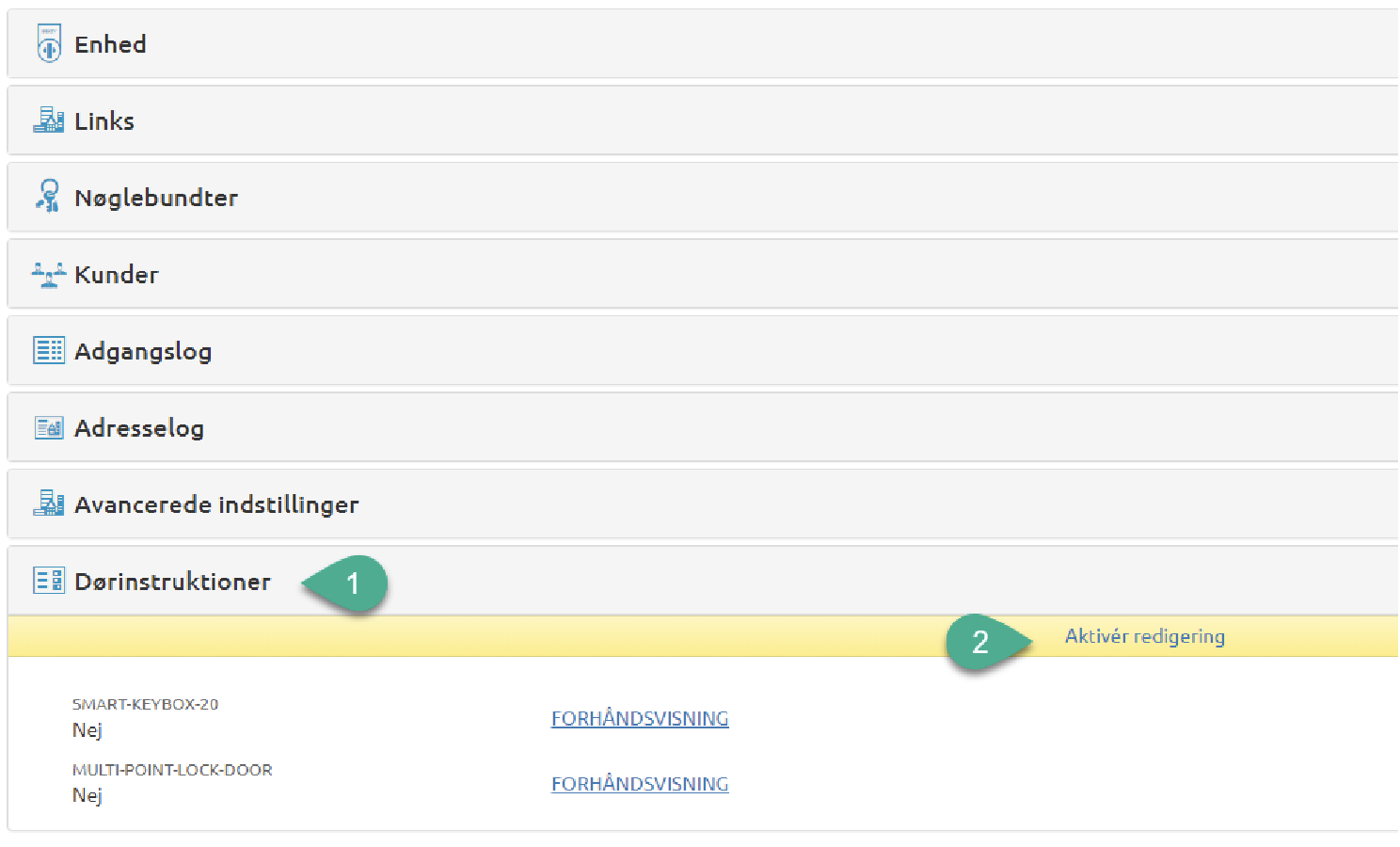
Task: Click the Adgangslog list icon
Action: click(x=49, y=350)
